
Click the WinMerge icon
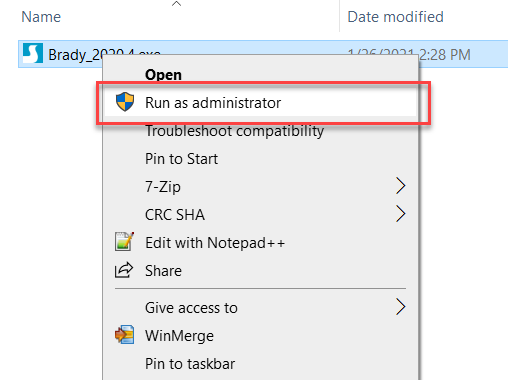125,335
